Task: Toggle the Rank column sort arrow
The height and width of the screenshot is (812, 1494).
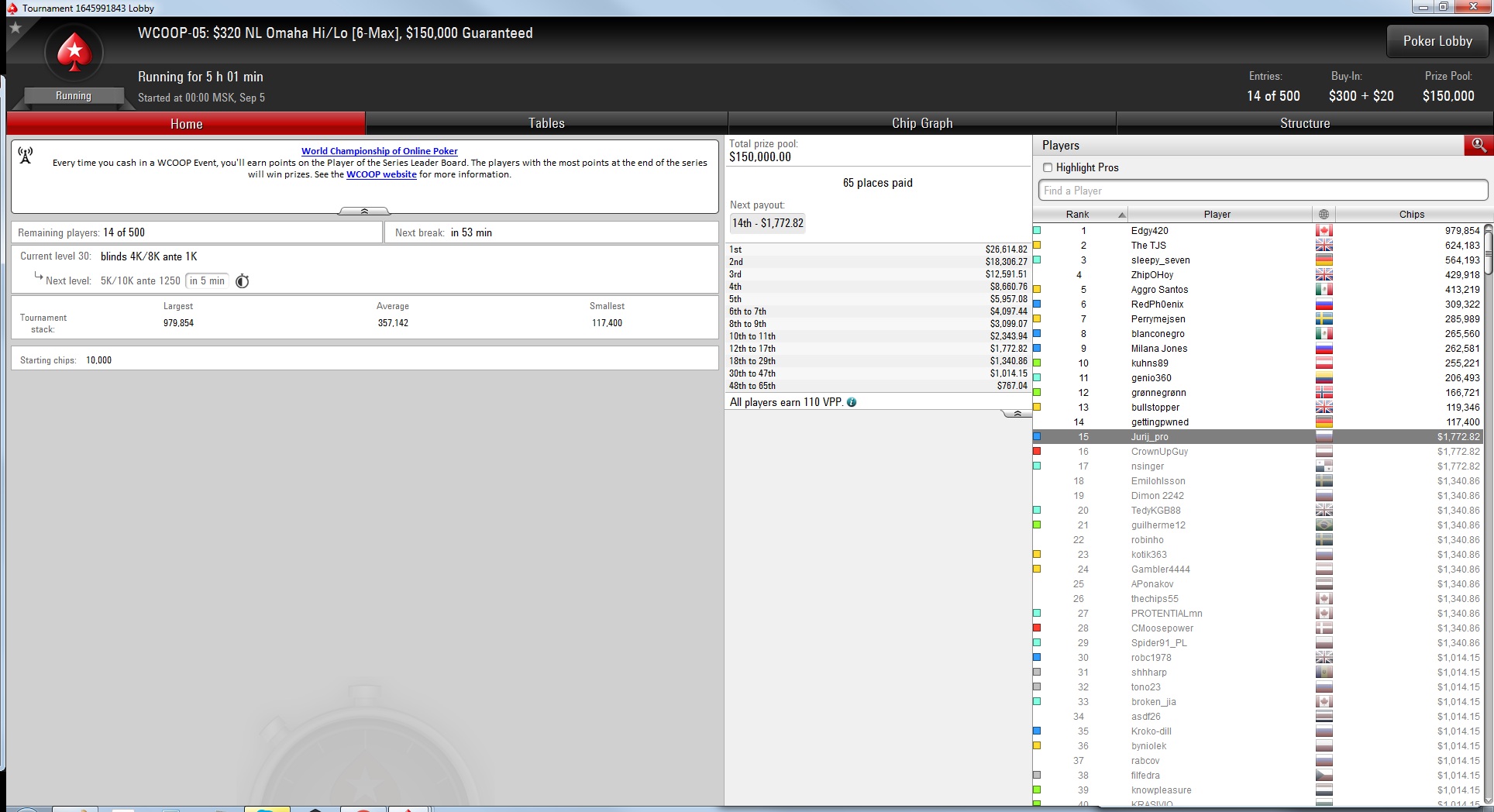Action: 1121,215
